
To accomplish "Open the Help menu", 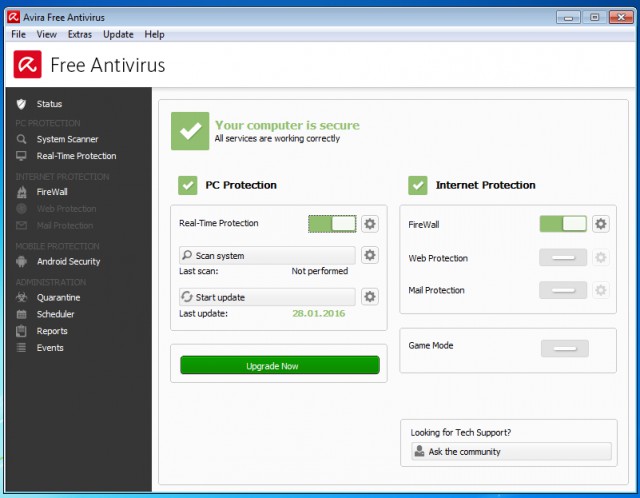I will pos(154,34).
